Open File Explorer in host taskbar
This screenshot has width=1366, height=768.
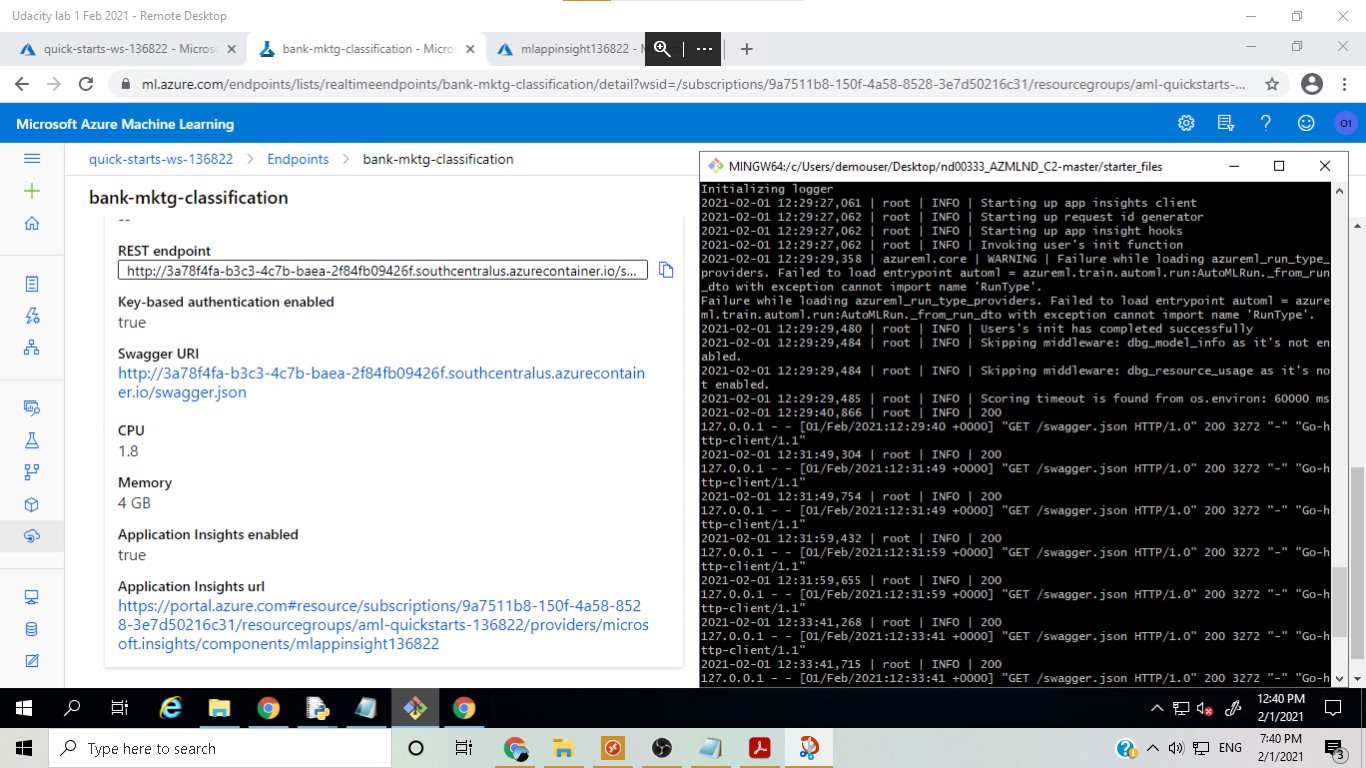(x=563, y=748)
